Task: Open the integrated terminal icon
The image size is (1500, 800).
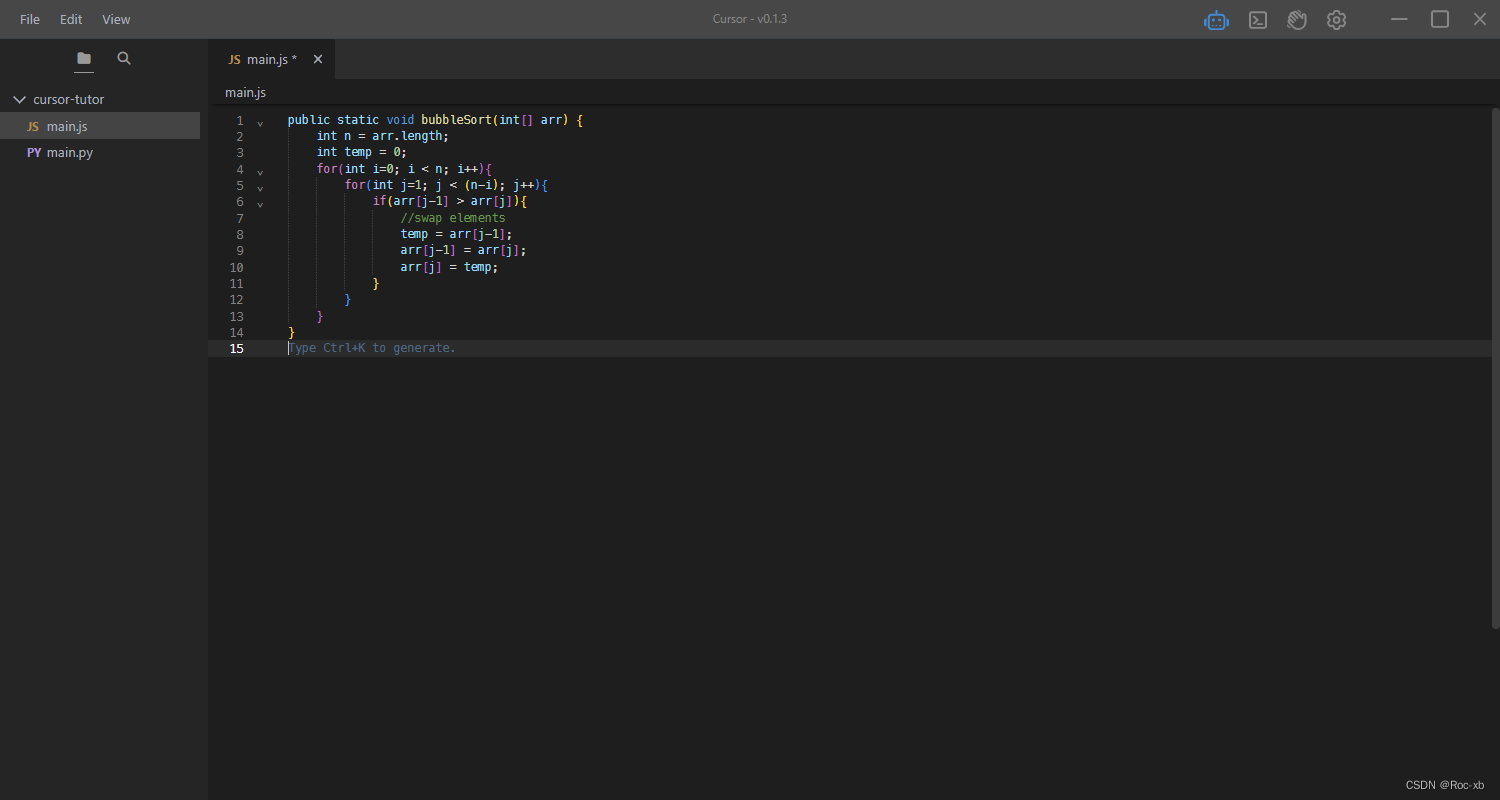Action: pos(1257,19)
